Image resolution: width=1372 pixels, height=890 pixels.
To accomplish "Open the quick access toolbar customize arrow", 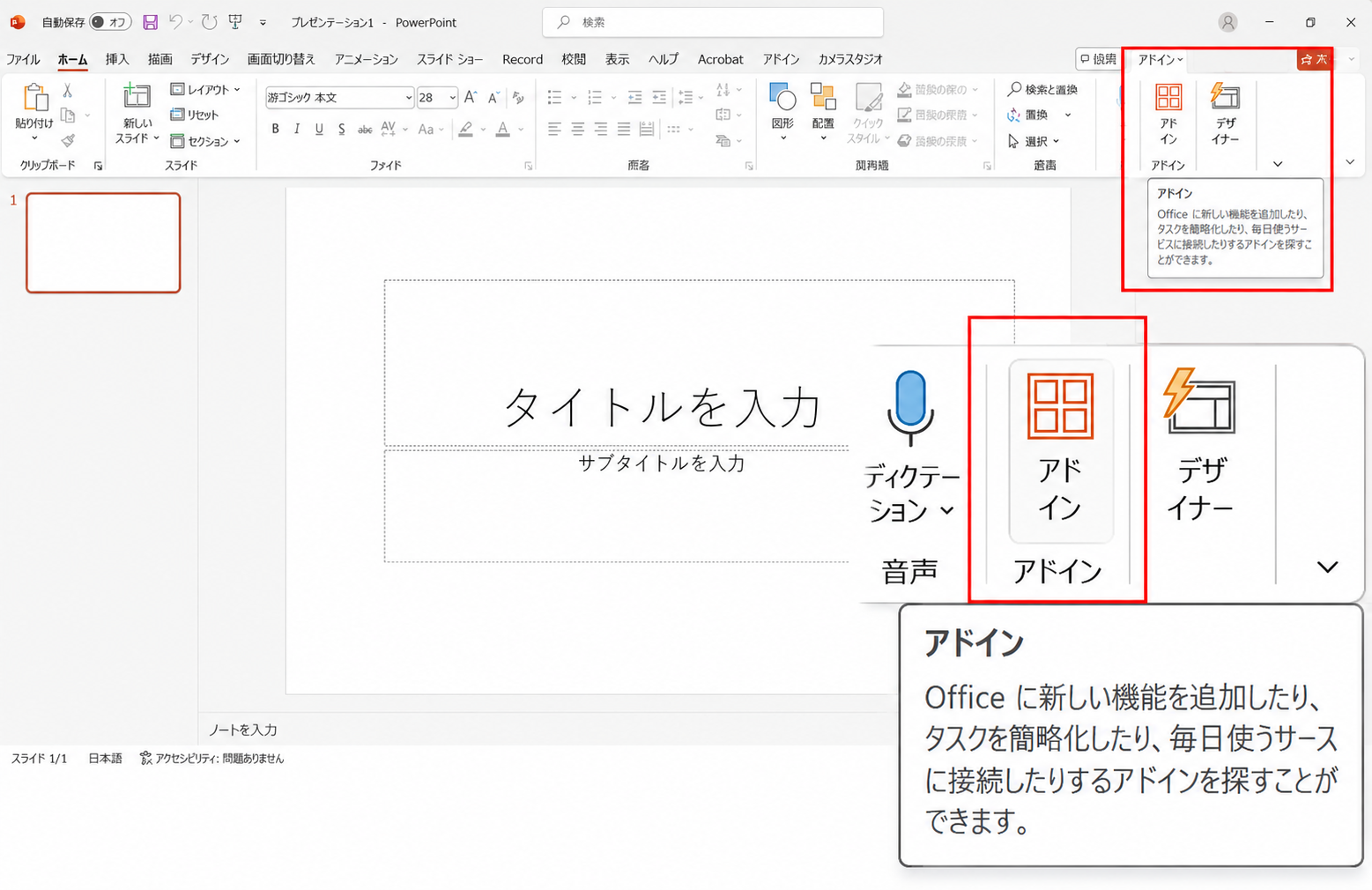I will pos(263,22).
